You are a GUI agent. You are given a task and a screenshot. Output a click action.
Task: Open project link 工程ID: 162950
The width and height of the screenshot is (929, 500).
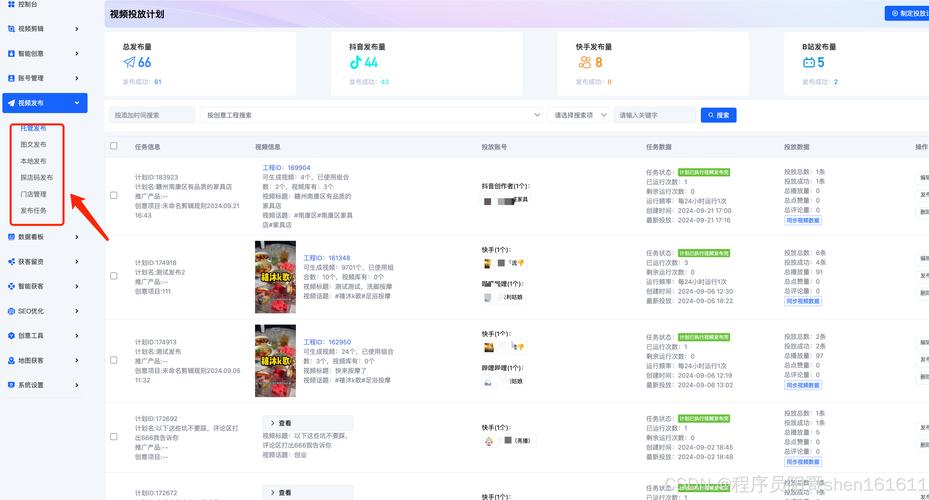click(327, 342)
